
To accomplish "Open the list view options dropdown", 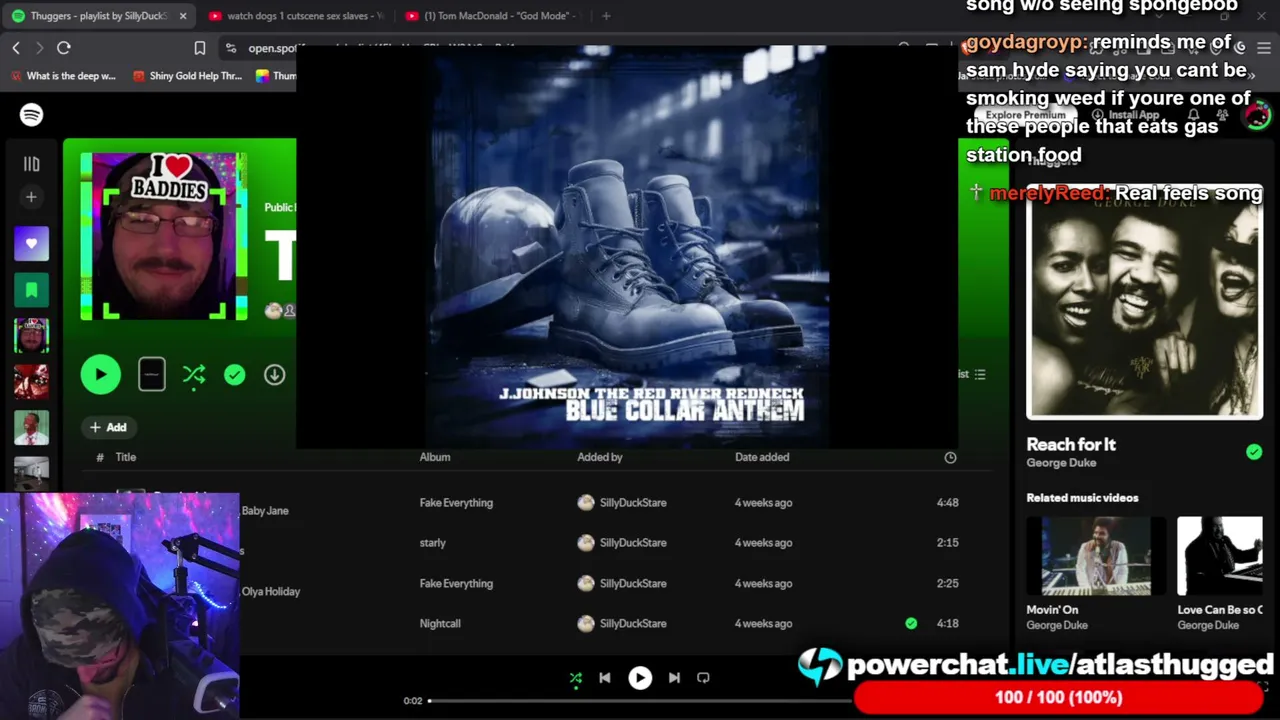I will pyautogui.click(x=972, y=374).
